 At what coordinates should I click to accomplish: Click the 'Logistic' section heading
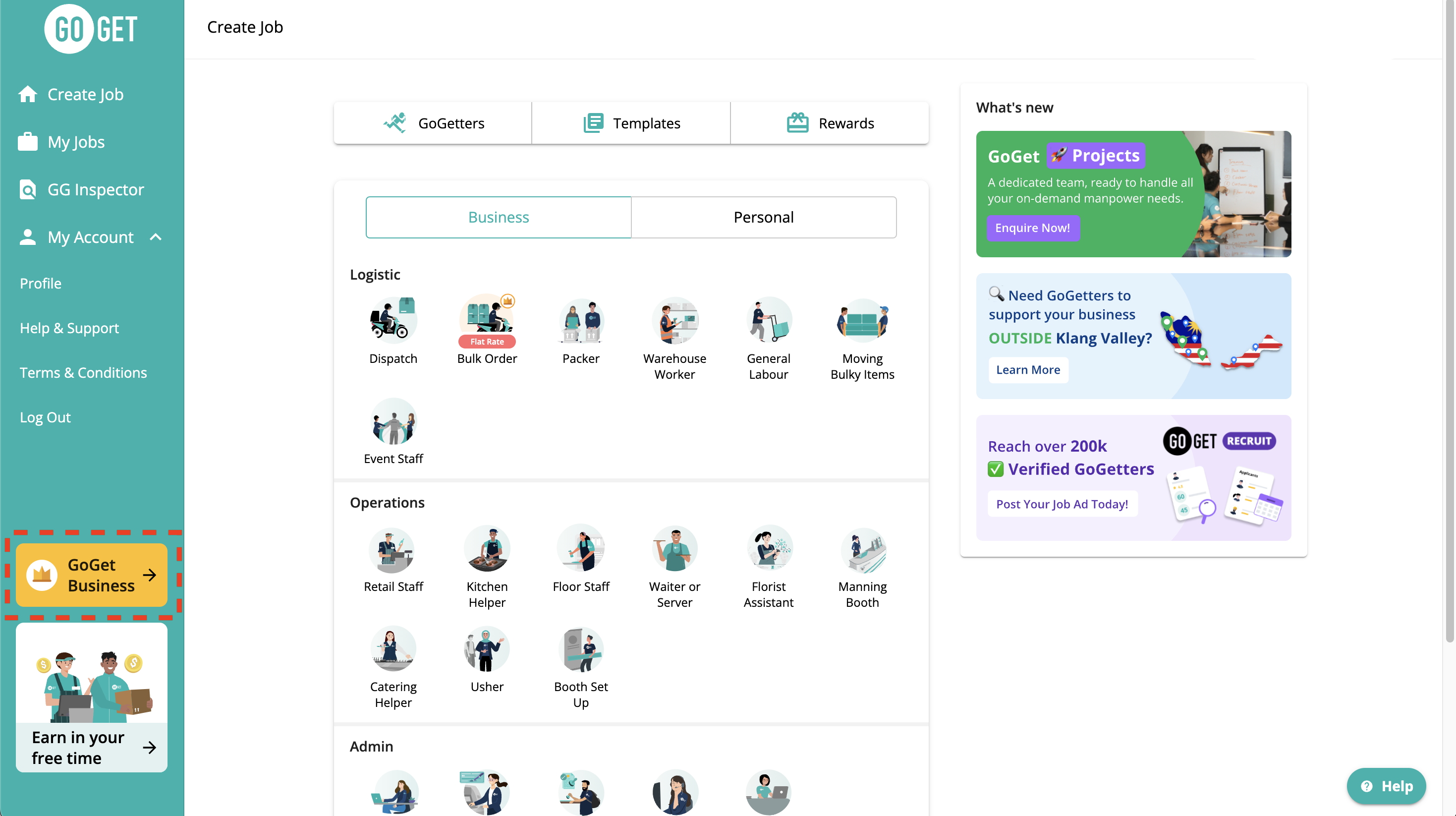375,274
